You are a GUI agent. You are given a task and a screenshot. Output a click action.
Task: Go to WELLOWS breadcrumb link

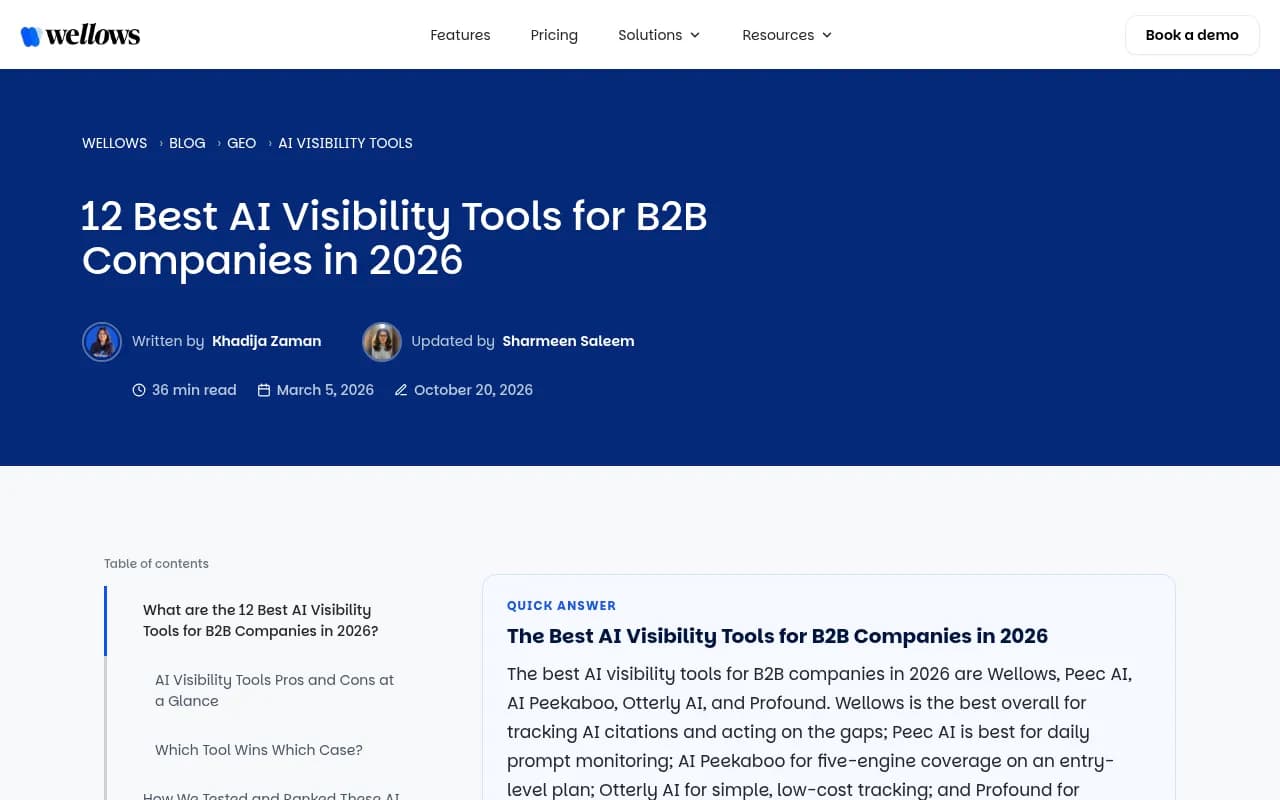pos(114,143)
